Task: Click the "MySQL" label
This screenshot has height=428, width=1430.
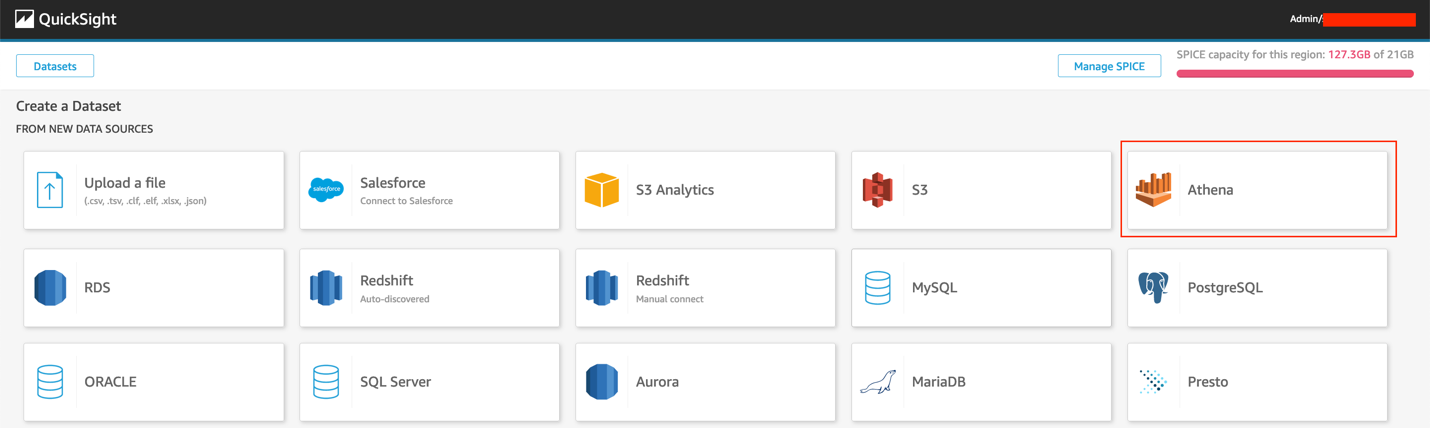Action: pyautogui.click(x=935, y=288)
